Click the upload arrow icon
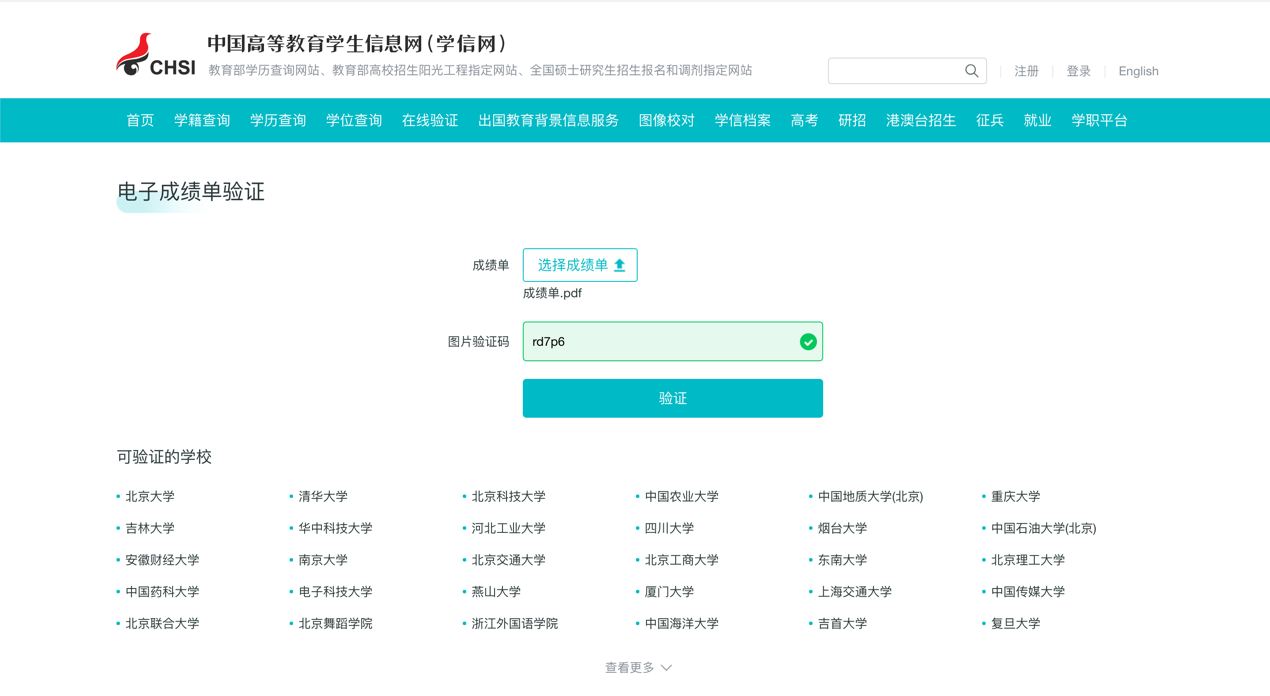1270x696 pixels. (x=620, y=265)
